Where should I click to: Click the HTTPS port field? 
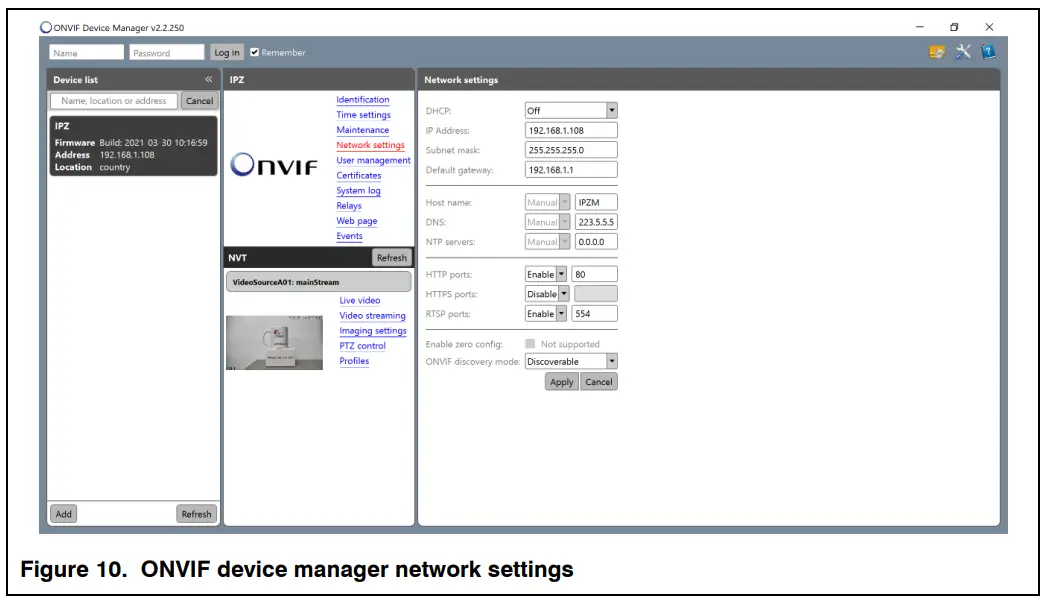click(x=596, y=294)
